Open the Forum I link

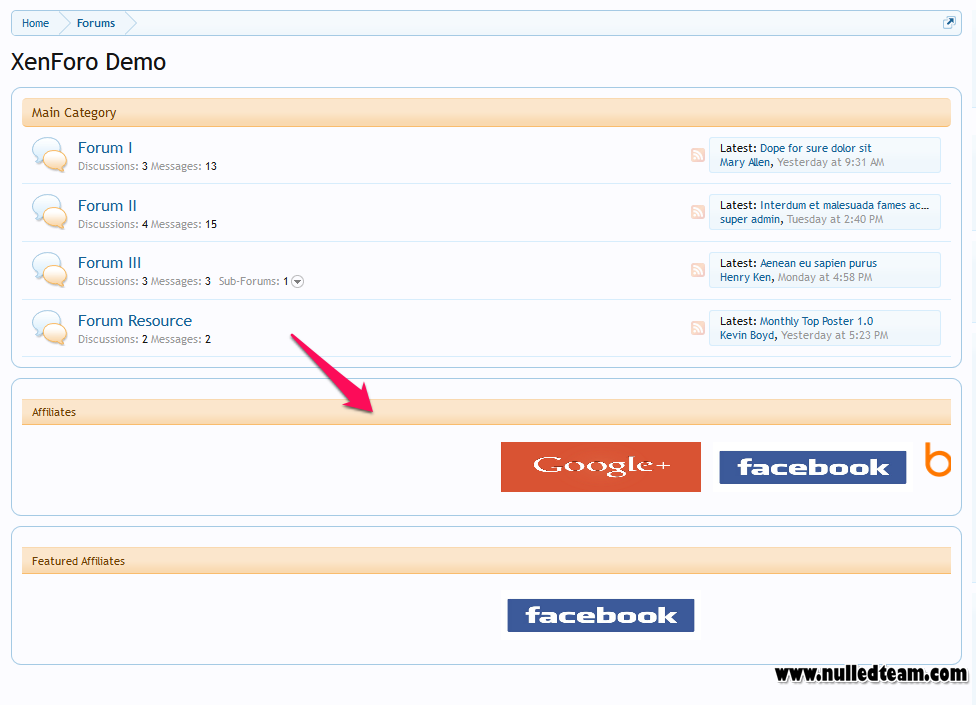click(x=105, y=147)
